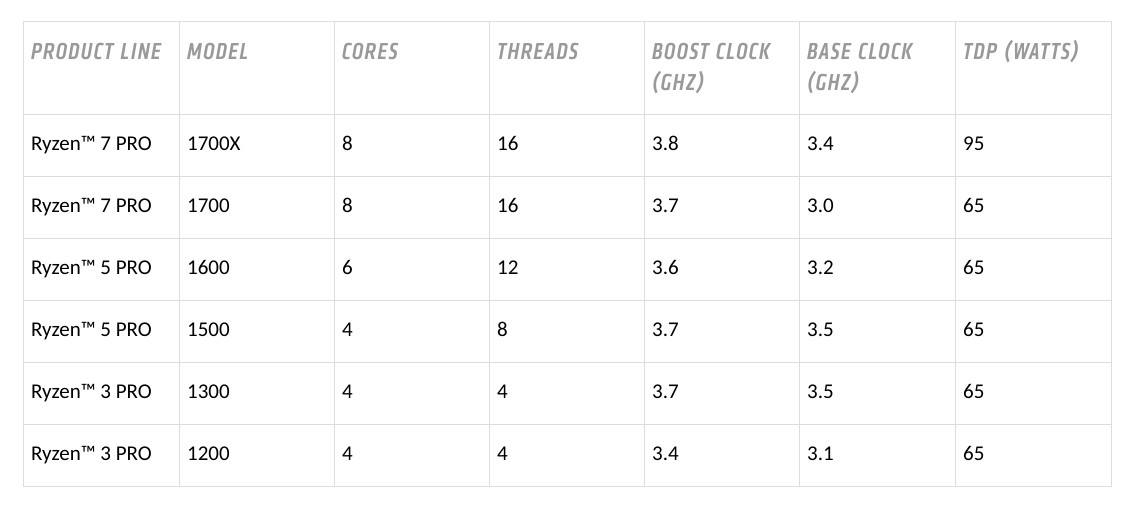This screenshot has height=505, width=1140.
Task: Select the 1300 model cell
Action: [x=209, y=392]
